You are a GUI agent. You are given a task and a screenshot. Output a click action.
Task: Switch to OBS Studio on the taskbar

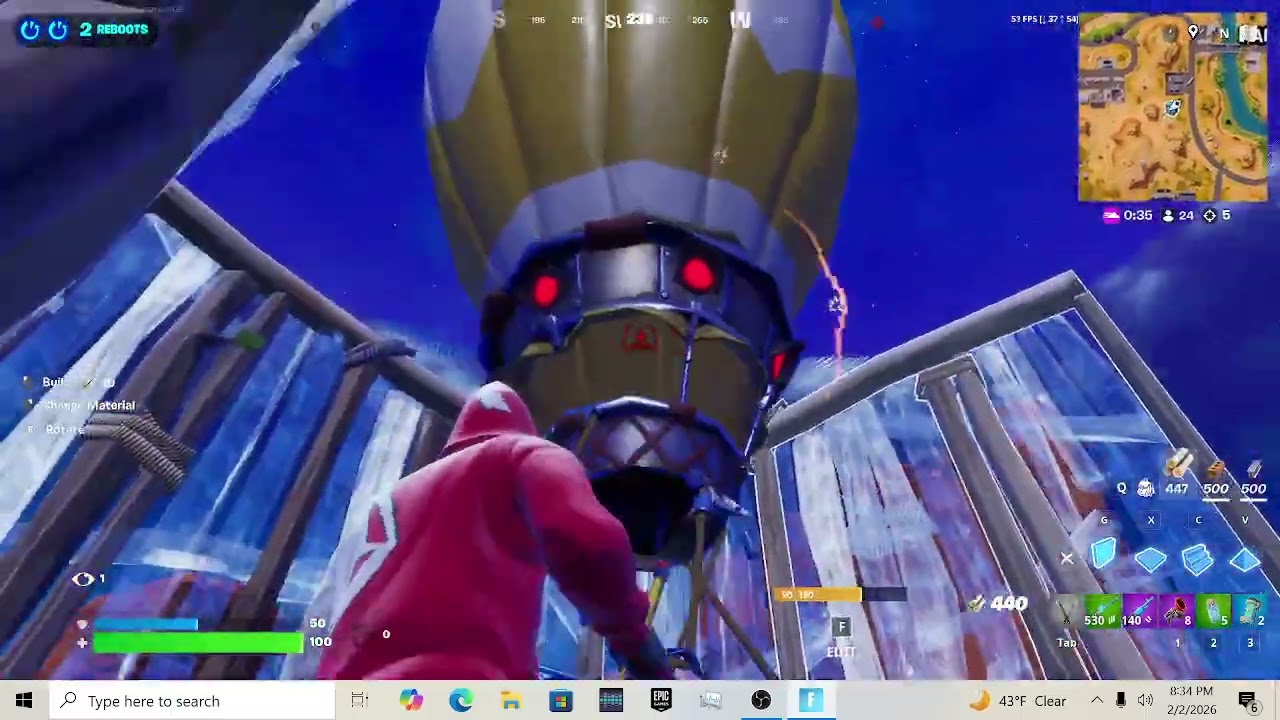pyautogui.click(x=761, y=701)
